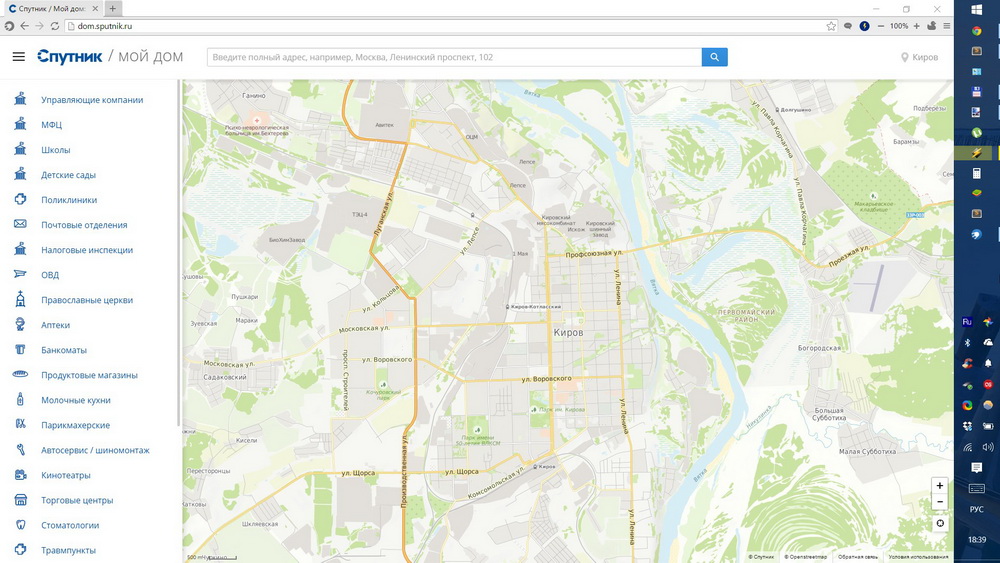This screenshot has height=563, width=1000.
Task: Open the Условия использования footer link
Action: pyautogui.click(x=918, y=557)
